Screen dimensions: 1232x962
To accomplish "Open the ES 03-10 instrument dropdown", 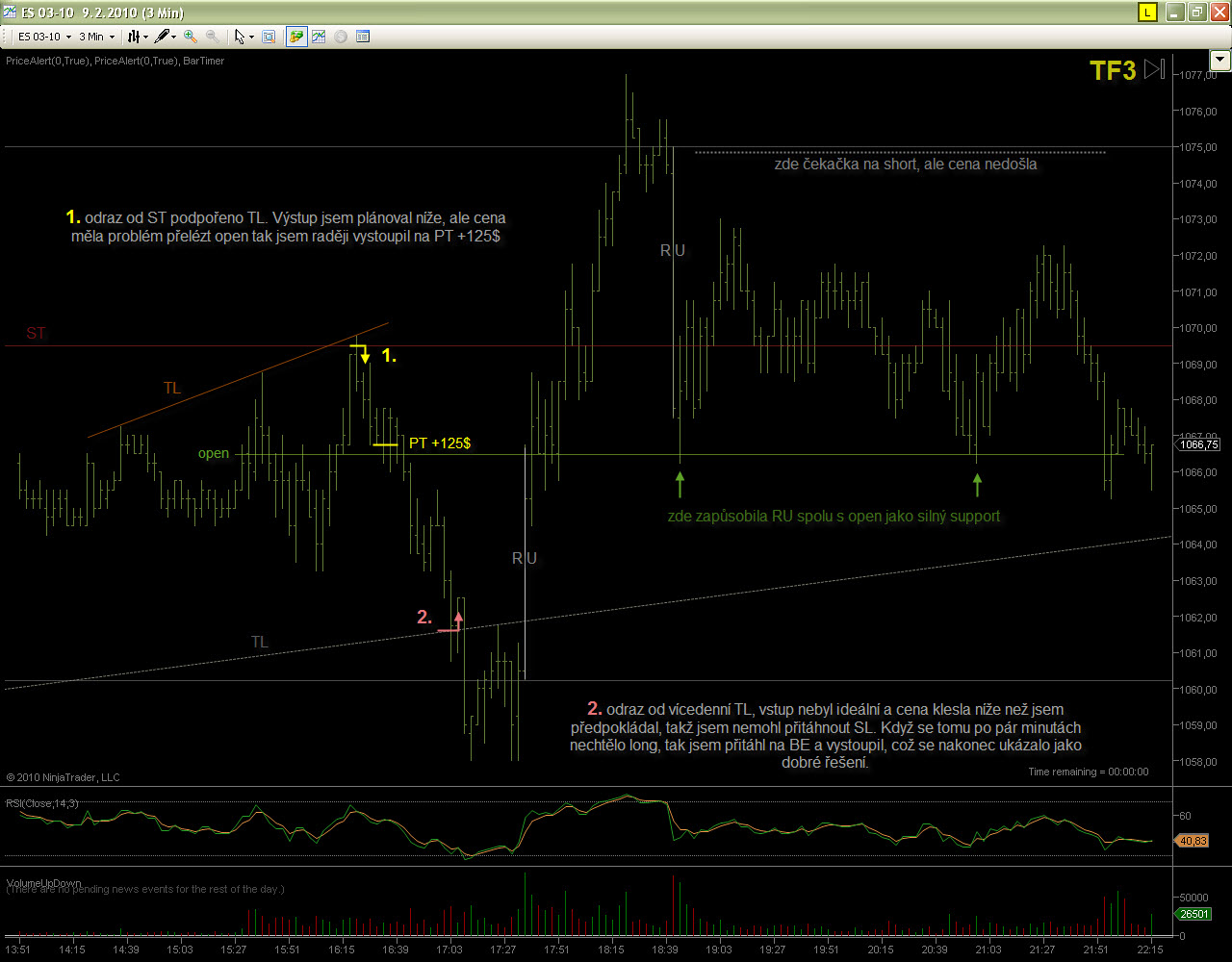I will pyautogui.click(x=44, y=37).
